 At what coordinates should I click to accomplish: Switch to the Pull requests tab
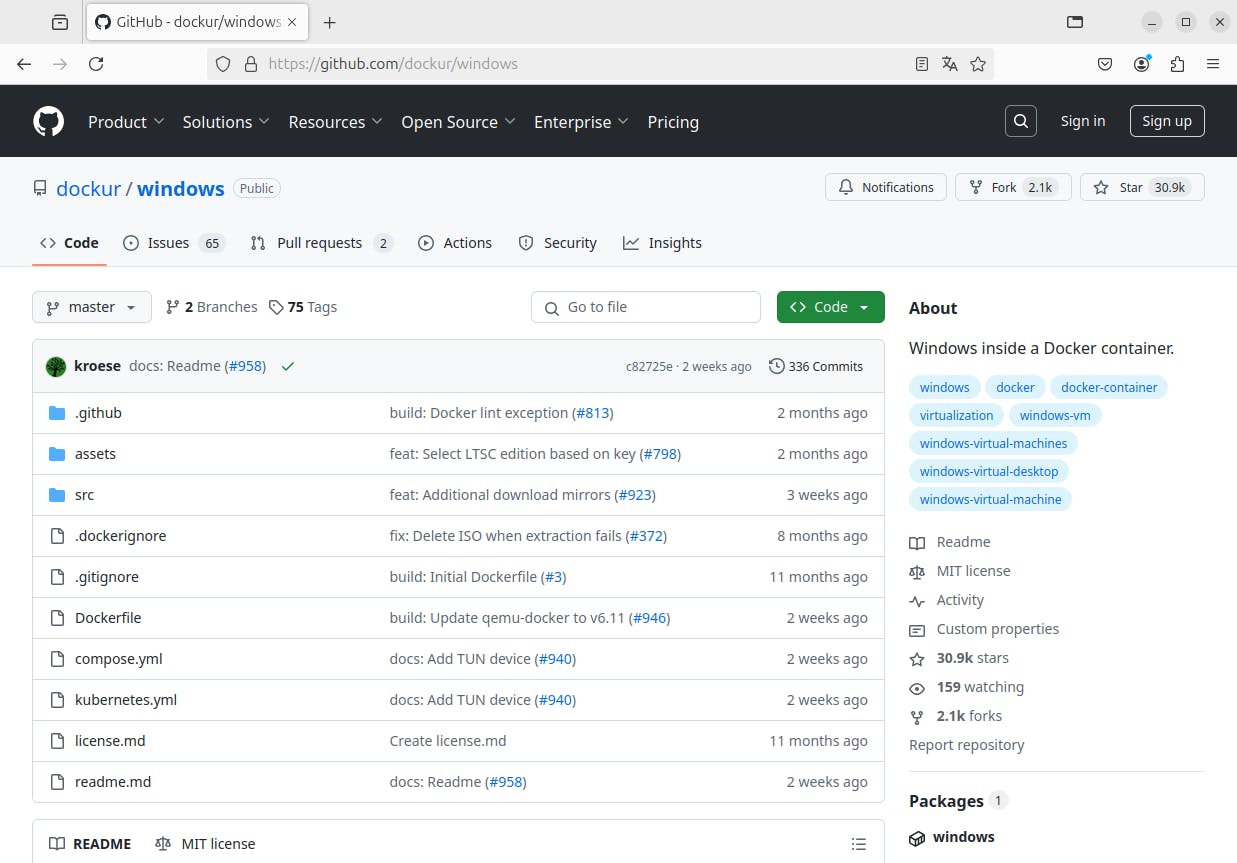pos(321,243)
